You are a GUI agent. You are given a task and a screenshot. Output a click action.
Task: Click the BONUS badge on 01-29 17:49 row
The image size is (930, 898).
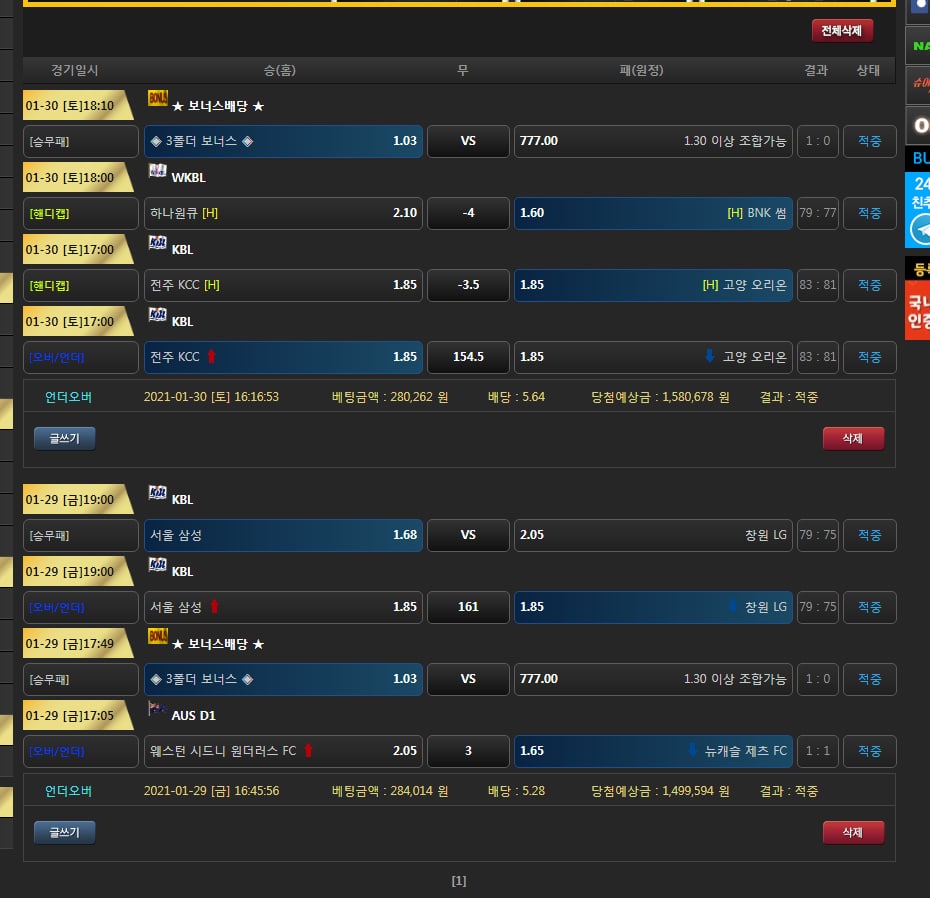point(157,636)
